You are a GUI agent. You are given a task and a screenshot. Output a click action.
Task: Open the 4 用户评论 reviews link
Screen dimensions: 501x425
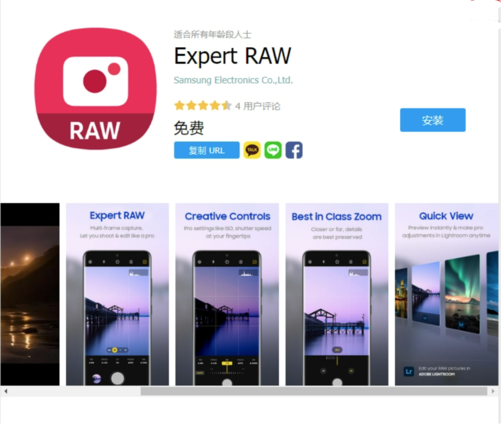(258, 106)
